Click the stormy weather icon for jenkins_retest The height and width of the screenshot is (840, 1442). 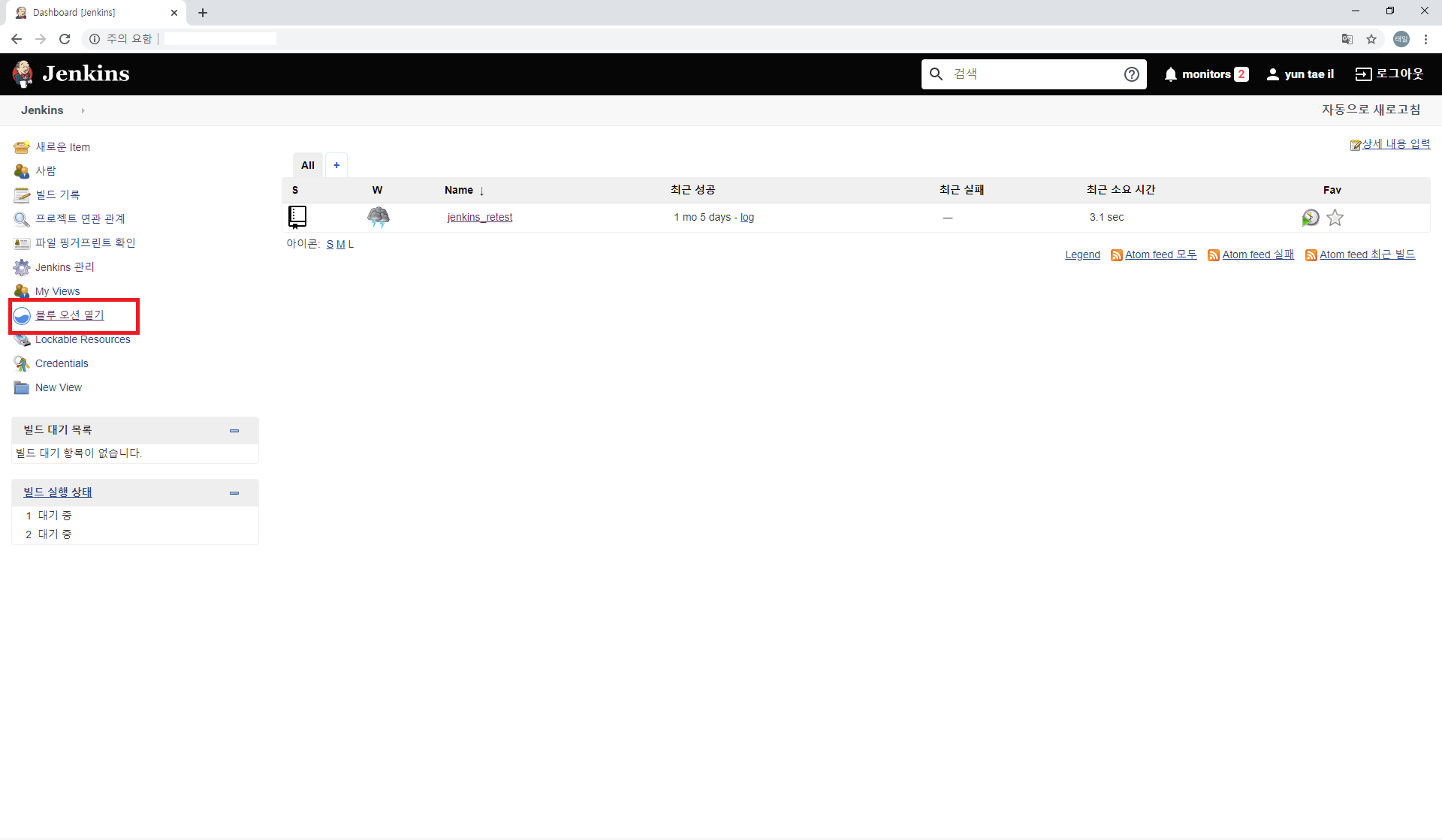(x=379, y=217)
